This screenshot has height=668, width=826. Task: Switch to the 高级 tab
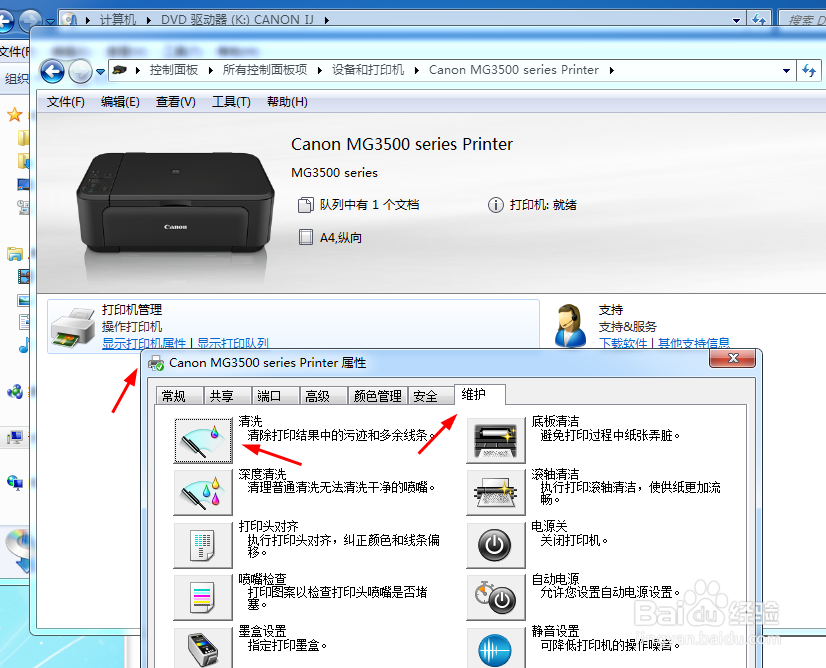click(x=323, y=396)
